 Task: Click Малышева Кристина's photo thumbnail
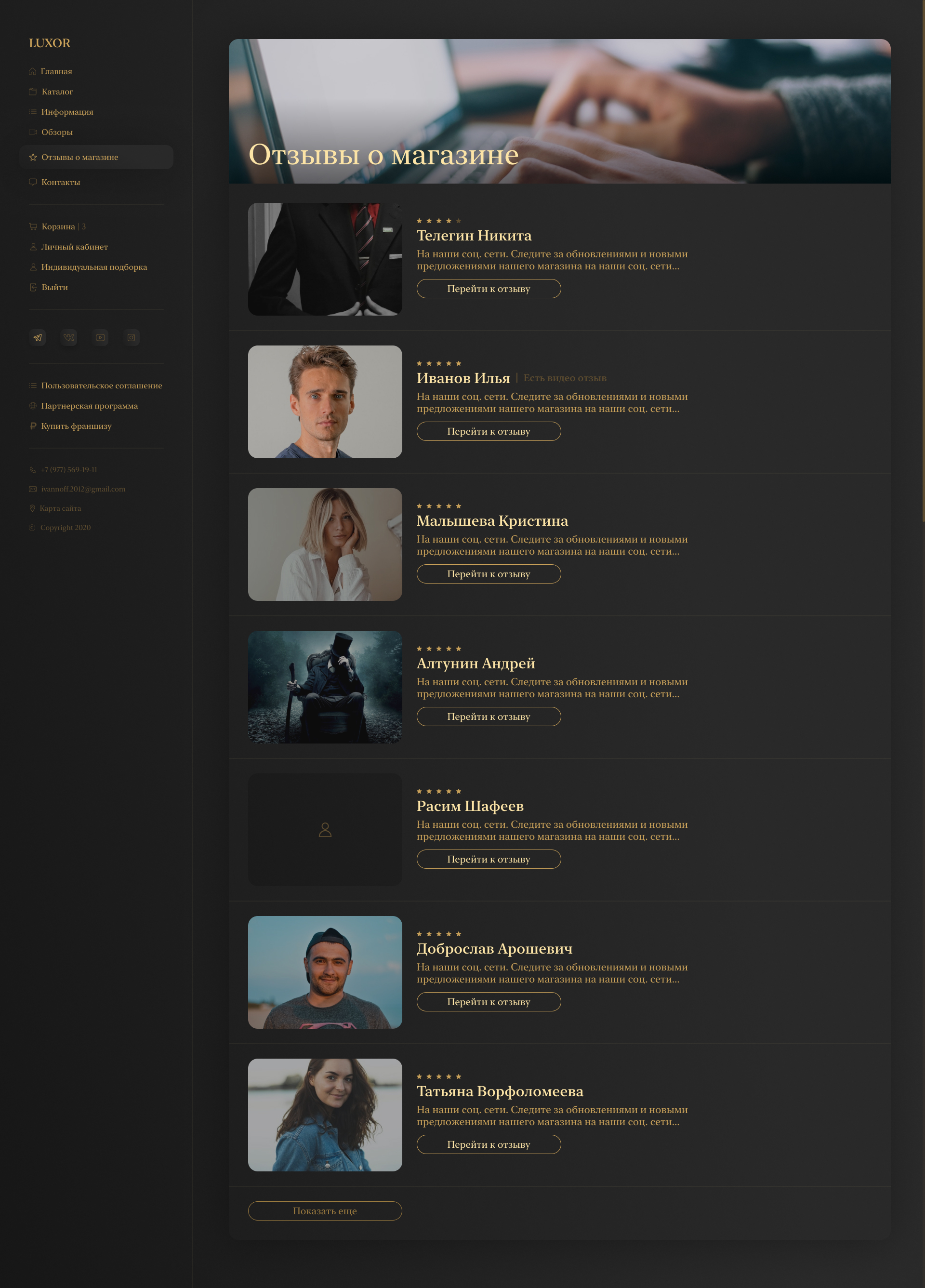[325, 544]
